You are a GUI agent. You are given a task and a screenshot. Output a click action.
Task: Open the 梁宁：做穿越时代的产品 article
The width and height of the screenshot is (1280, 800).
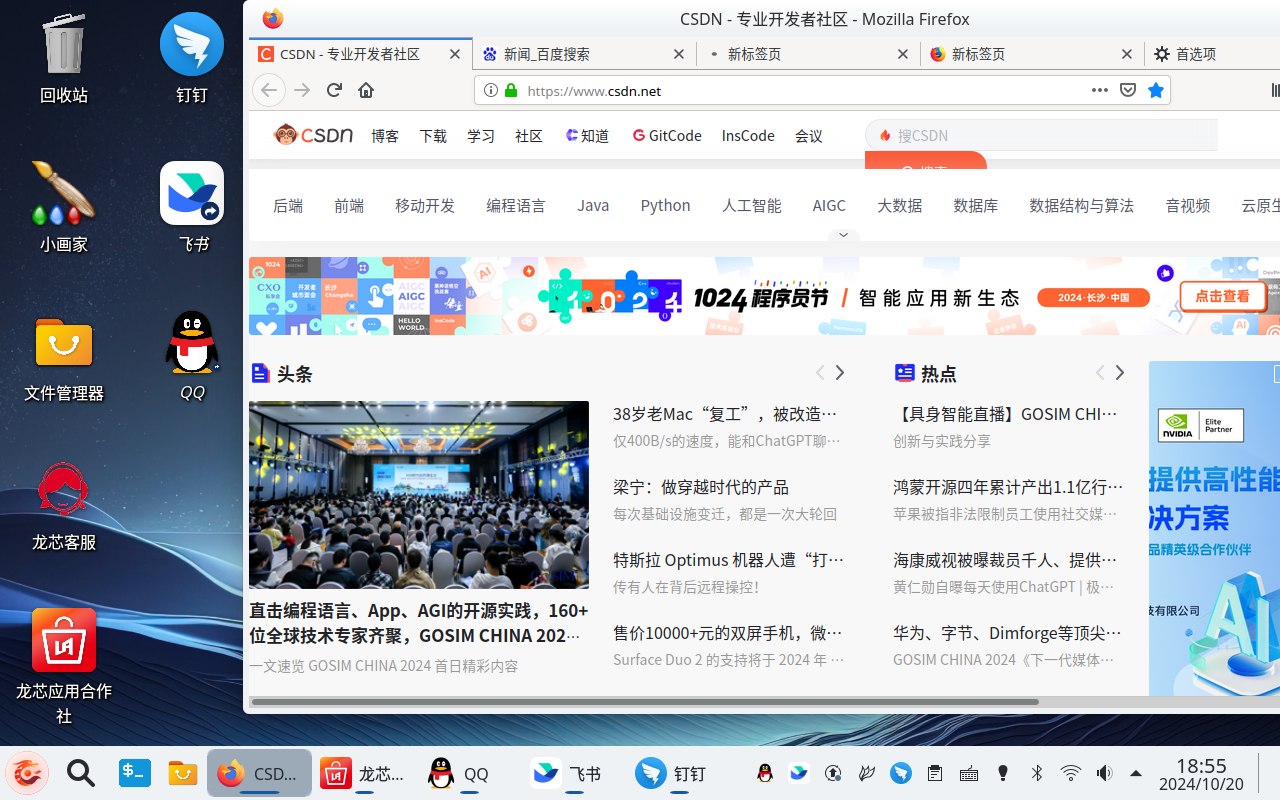coord(701,487)
